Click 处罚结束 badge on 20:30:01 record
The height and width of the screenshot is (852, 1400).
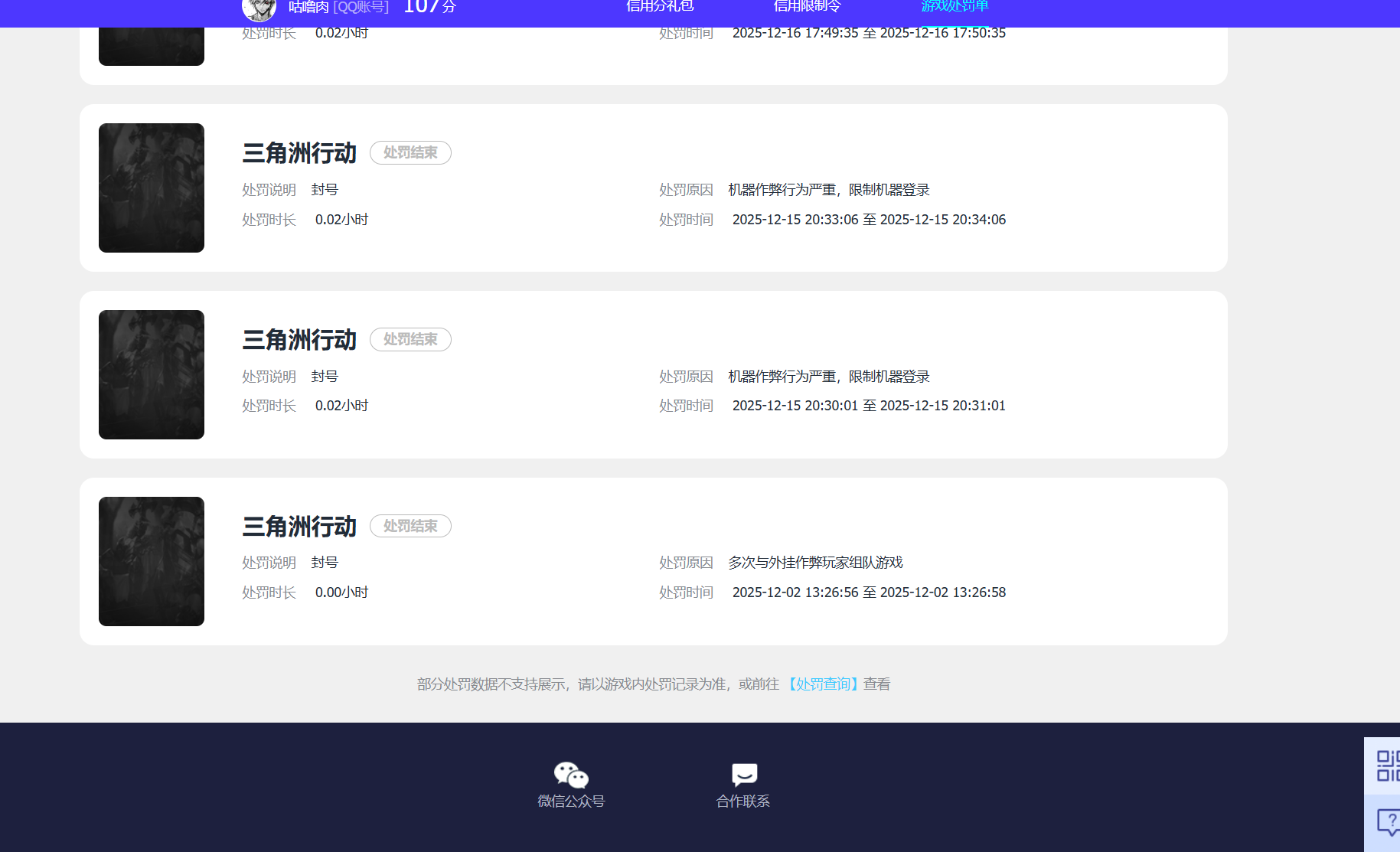(x=410, y=339)
